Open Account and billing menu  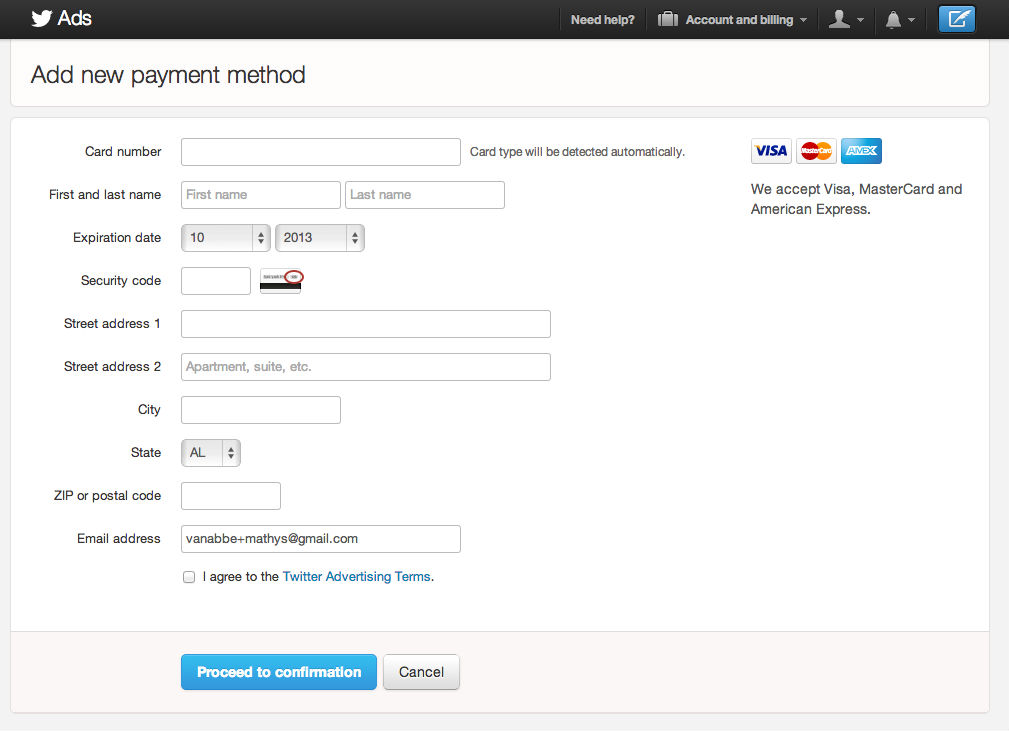(x=733, y=19)
